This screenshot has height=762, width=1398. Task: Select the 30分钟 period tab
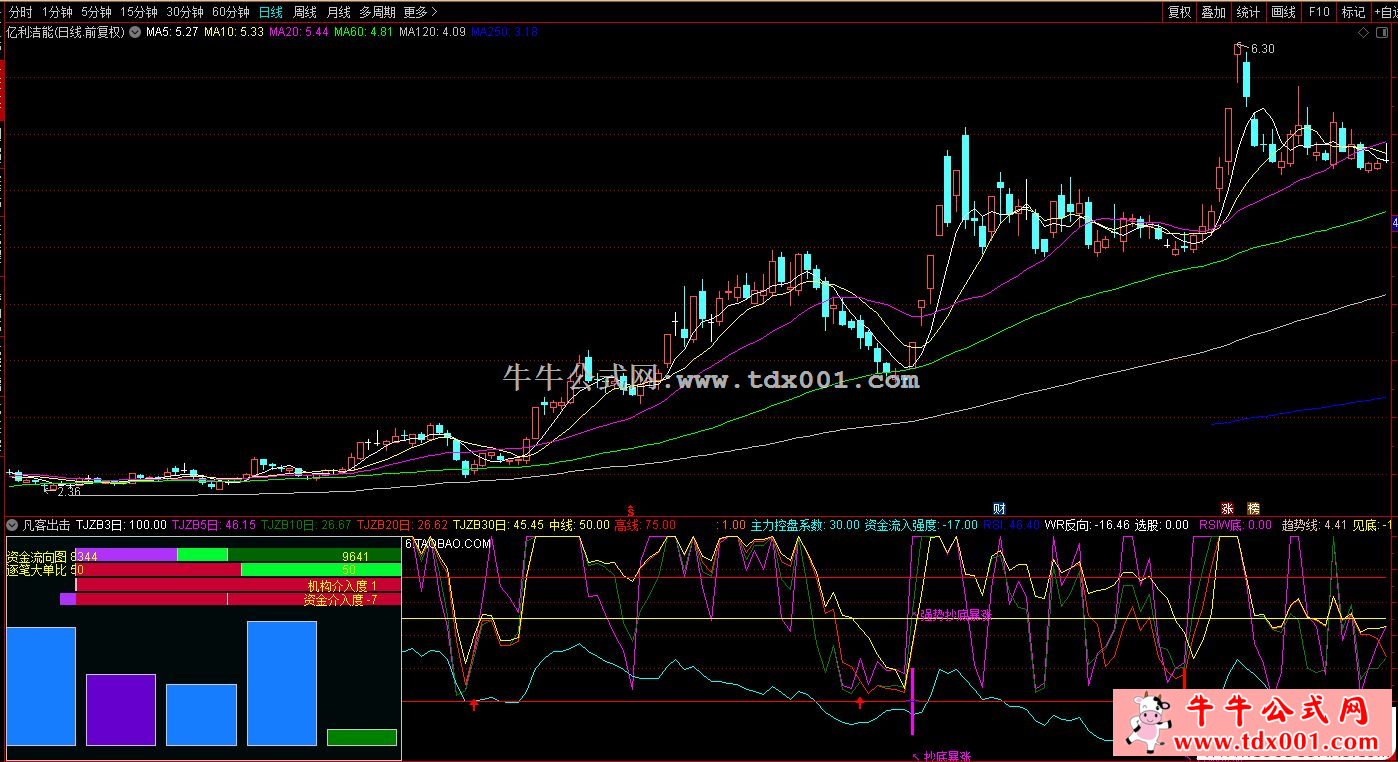(185, 12)
